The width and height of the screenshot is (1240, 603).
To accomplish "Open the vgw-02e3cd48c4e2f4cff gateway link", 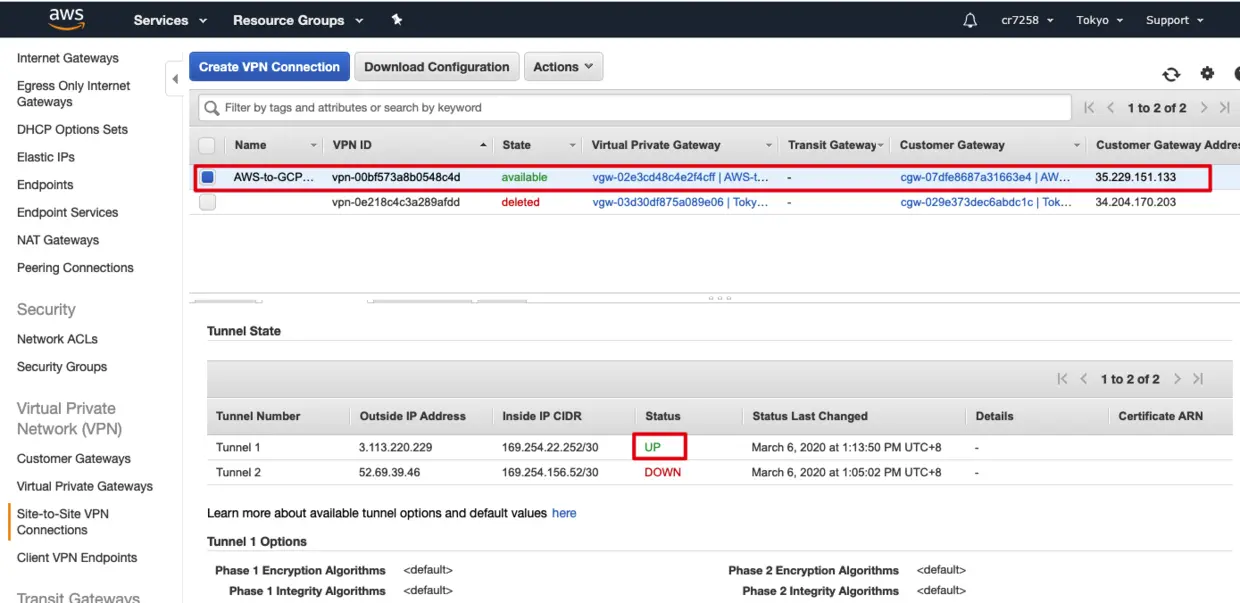I will [681, 177].
